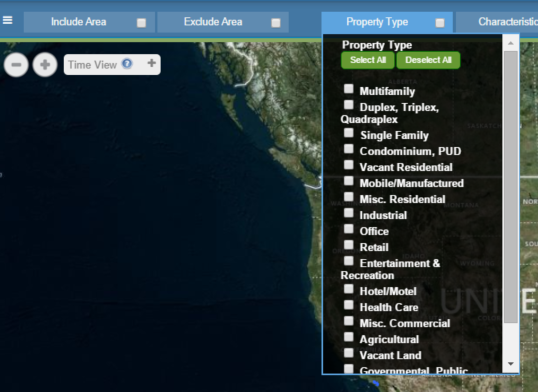This screenshot has width=538, height=392.
Task: Toggle the Include Area checkbox
Action: click(x=141, y=23)
